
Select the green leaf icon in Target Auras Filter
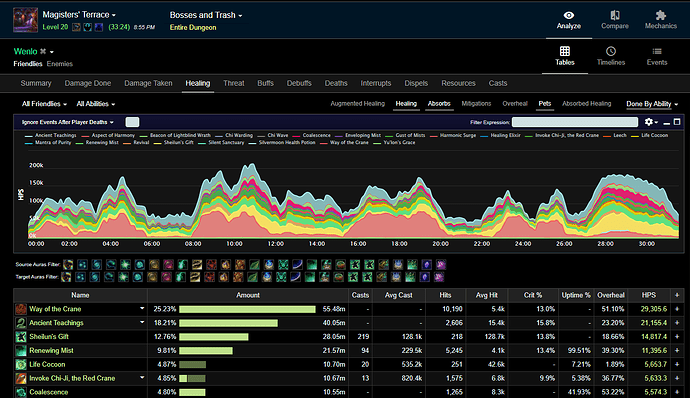click(253, 277)
